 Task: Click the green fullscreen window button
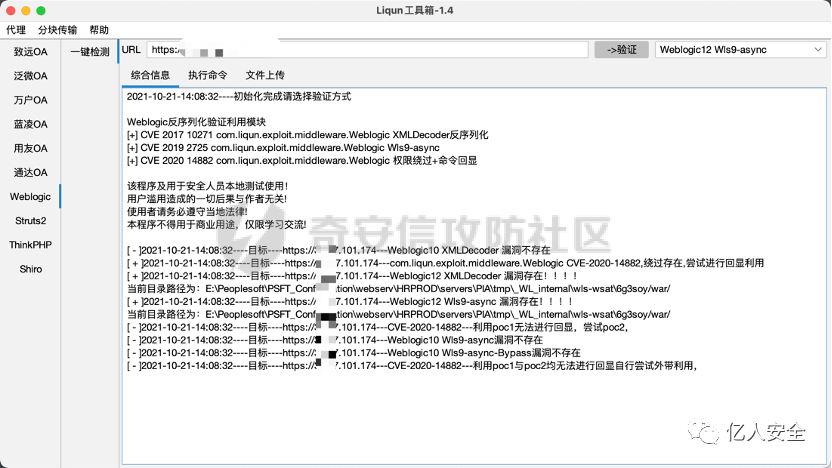point(41,11)
